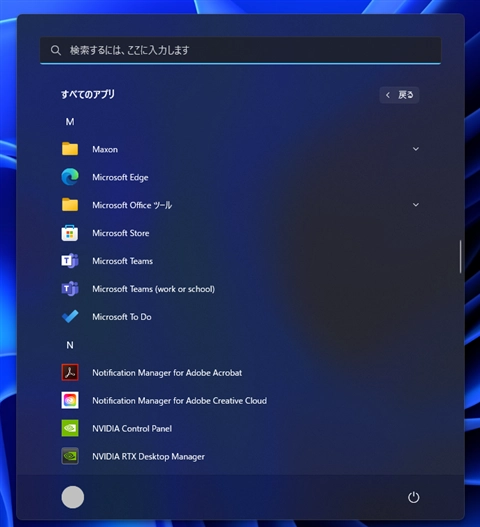480x527 pixels.
Task: Open the Maxon folder icon
Action: pos(70,149)
